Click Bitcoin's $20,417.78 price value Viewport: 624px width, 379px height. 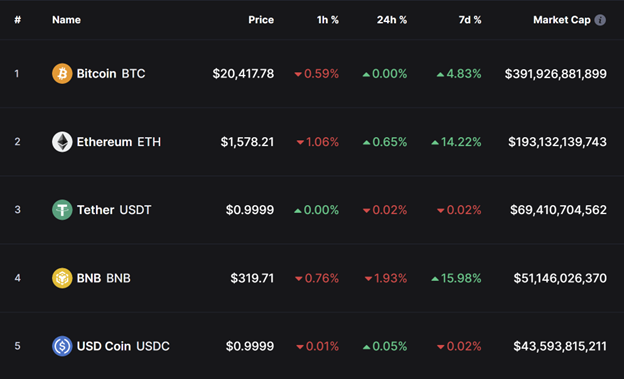pos(243,74)
